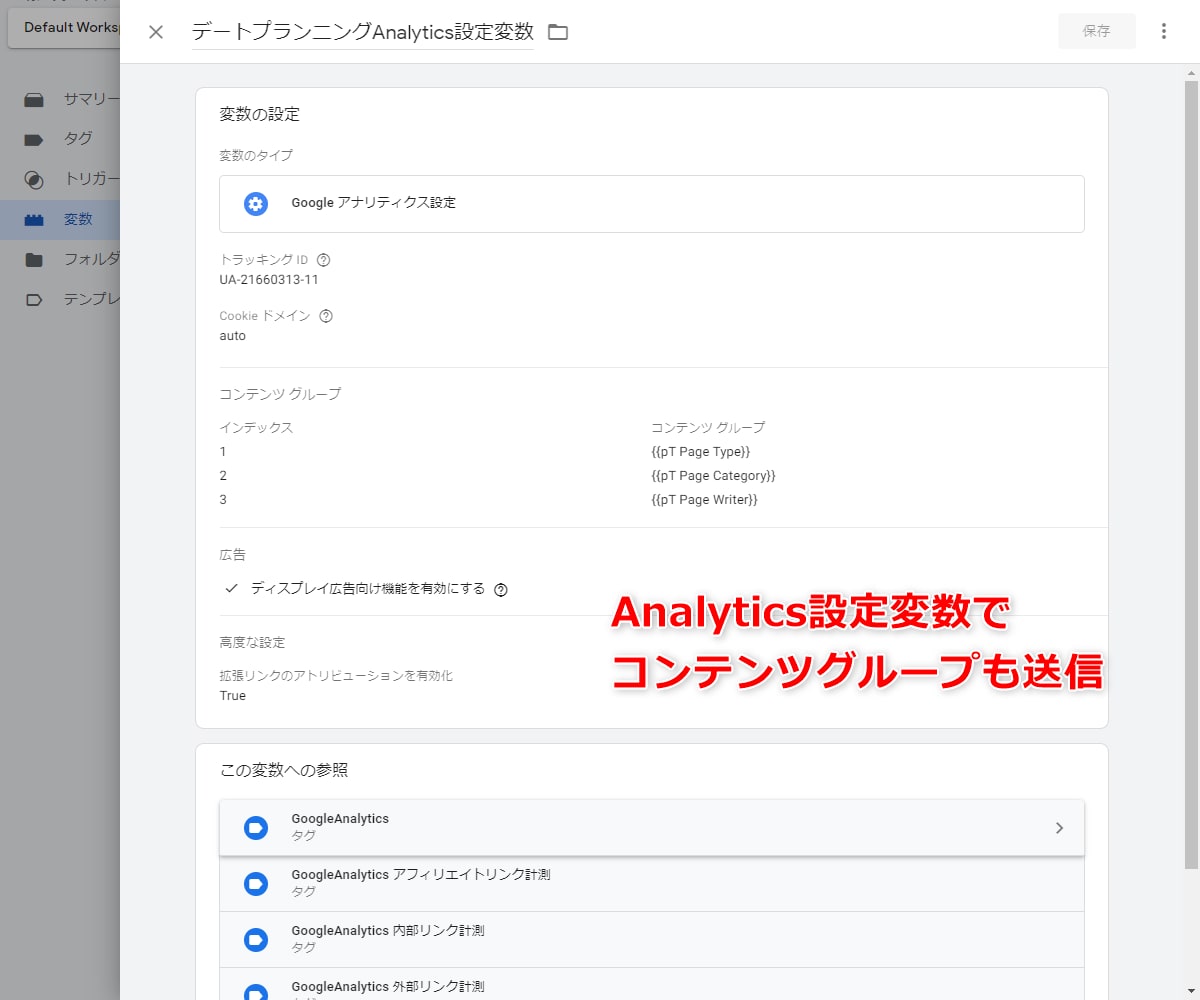This screenshot has width=1200, height=1000.
Task: Click the サマリー sidebar icon
Action: [34, 99]
